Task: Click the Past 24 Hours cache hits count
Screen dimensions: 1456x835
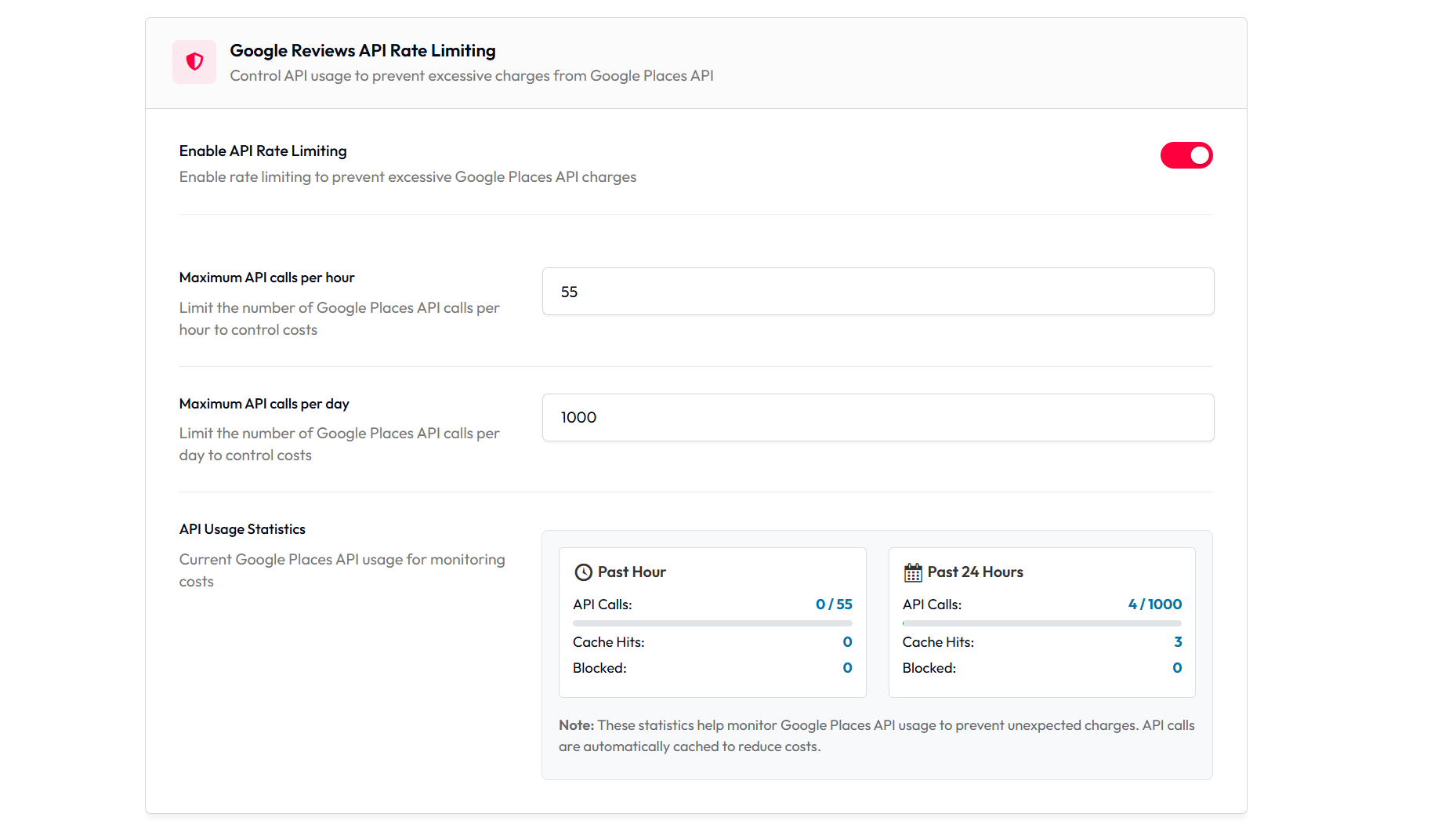Action: coord(1177,642)
